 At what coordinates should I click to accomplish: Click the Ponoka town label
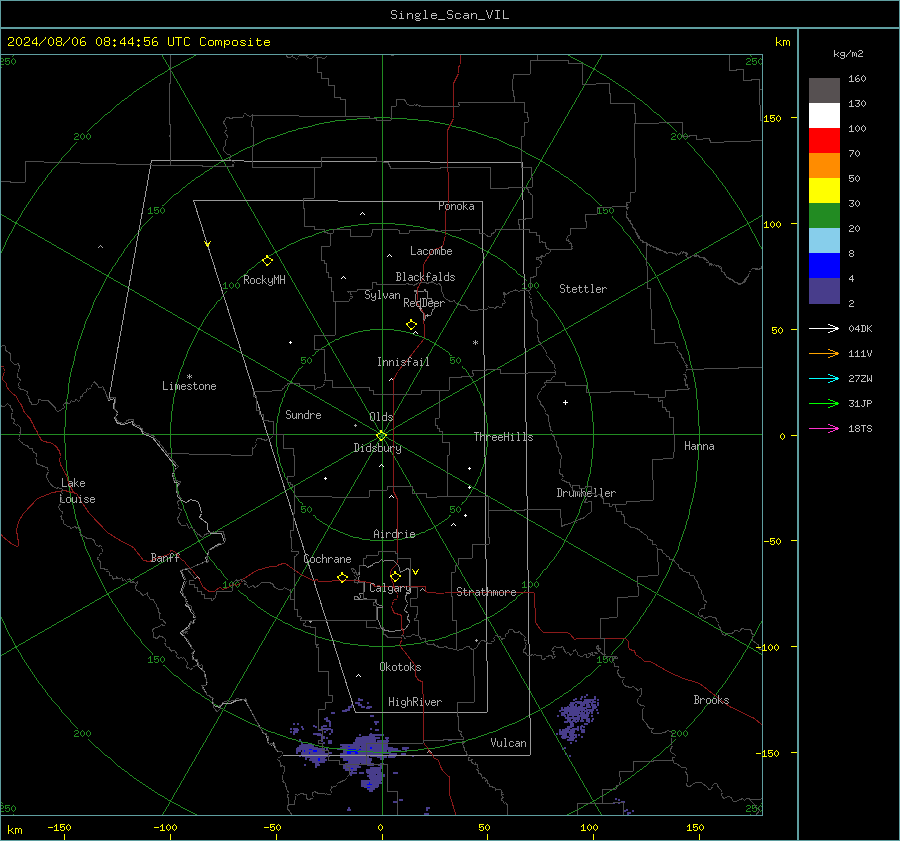456,206
